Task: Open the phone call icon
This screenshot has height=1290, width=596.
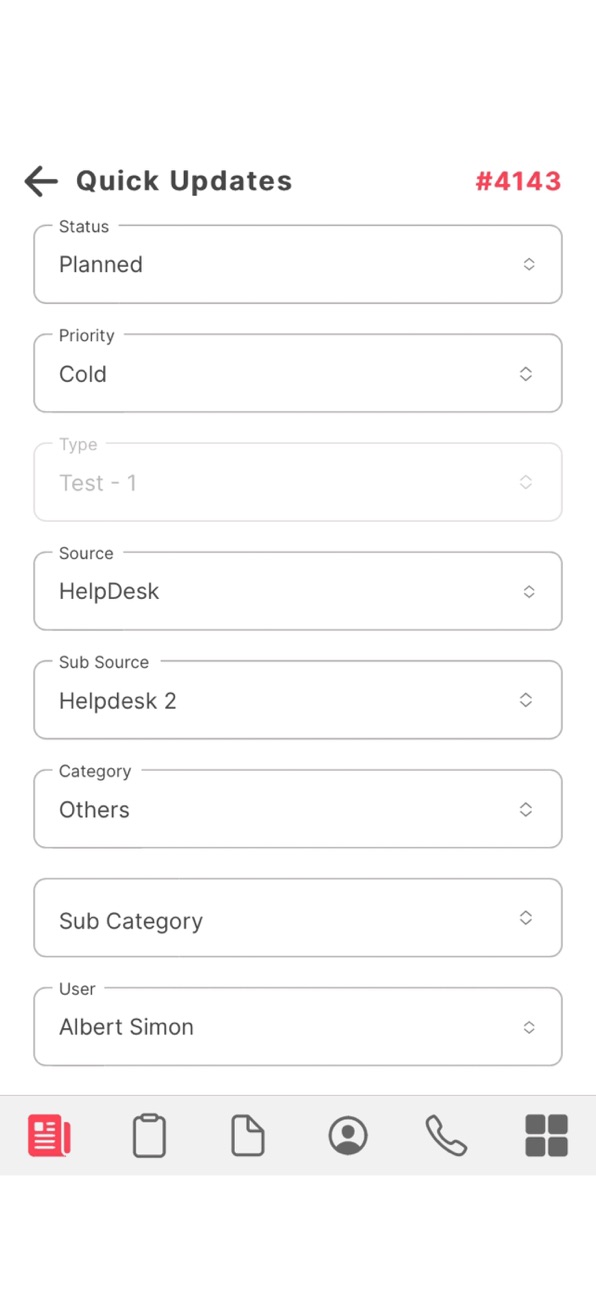Action: point(446,1136)
